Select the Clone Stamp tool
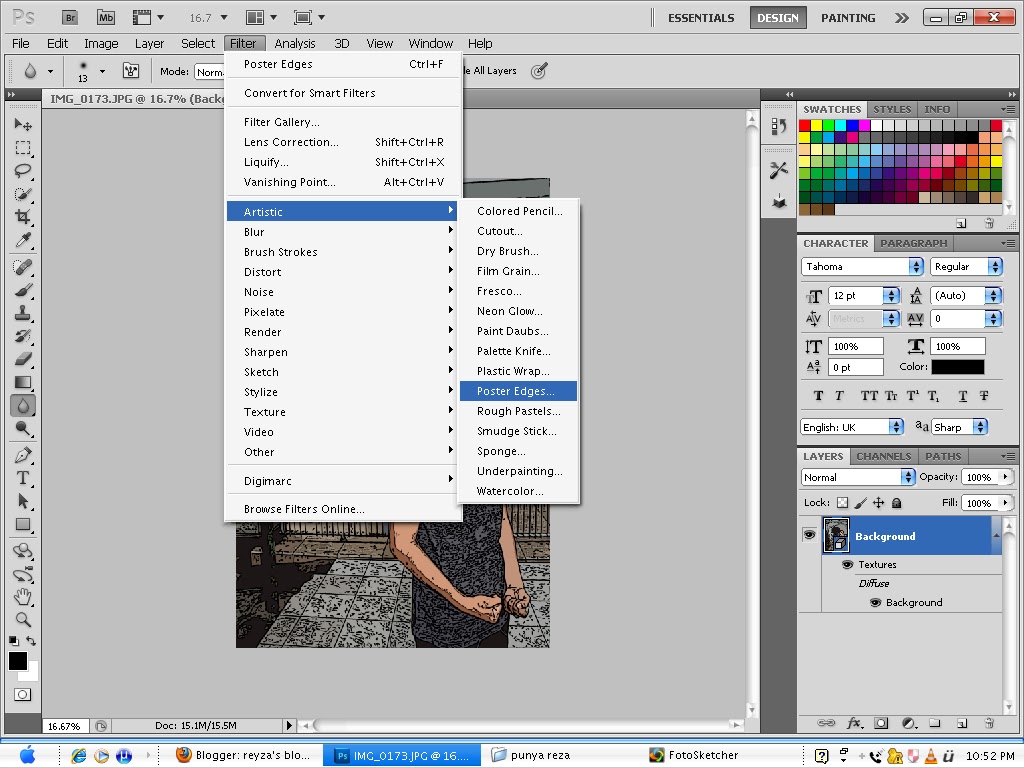1024x768 pixels. (23, 313)
